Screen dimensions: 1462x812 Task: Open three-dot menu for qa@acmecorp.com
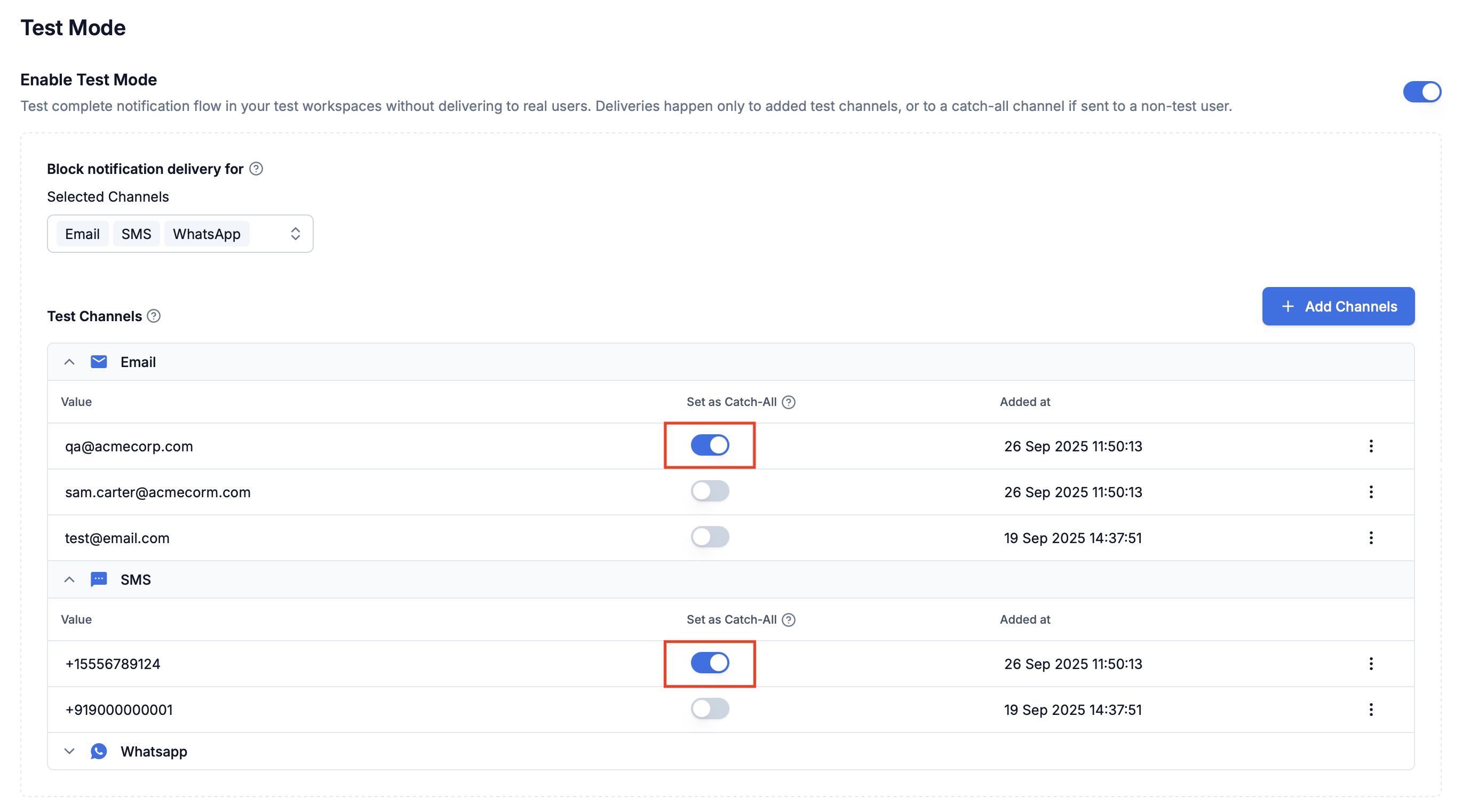[x=1371, y=446]
